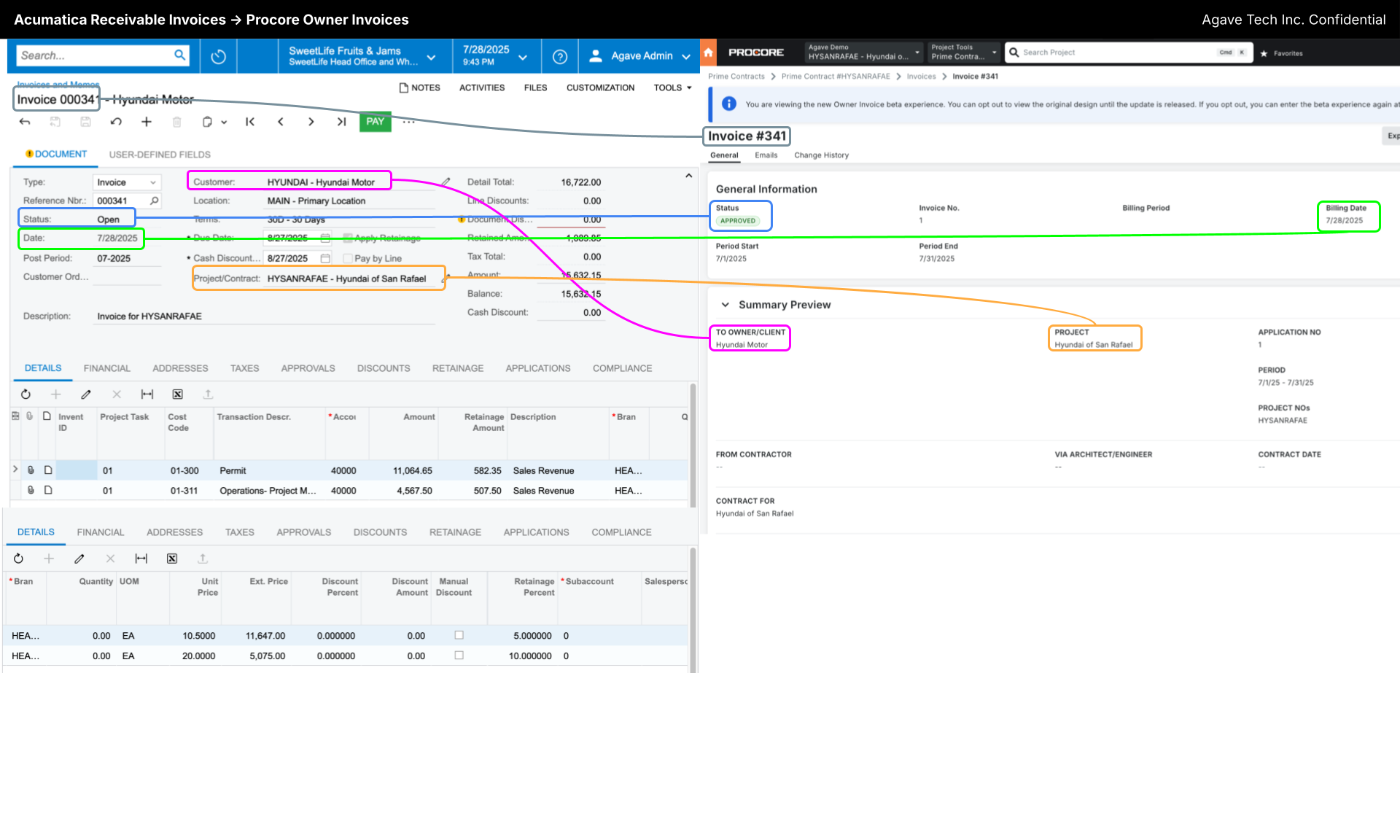Click the 11,064.65 amount cell
Screen dimensions: 1400x840
click(404, 470)
